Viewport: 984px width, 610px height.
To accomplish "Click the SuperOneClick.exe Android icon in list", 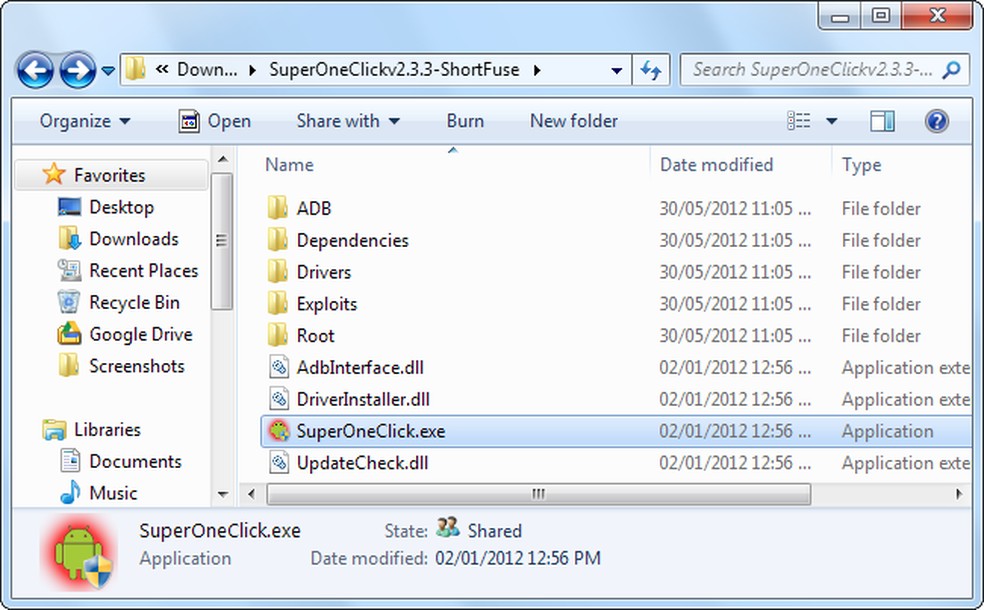I will 279,431.
